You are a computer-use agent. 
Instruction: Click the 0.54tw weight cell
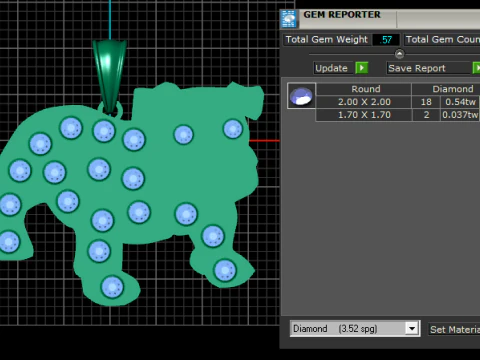(x=460, y=102)
